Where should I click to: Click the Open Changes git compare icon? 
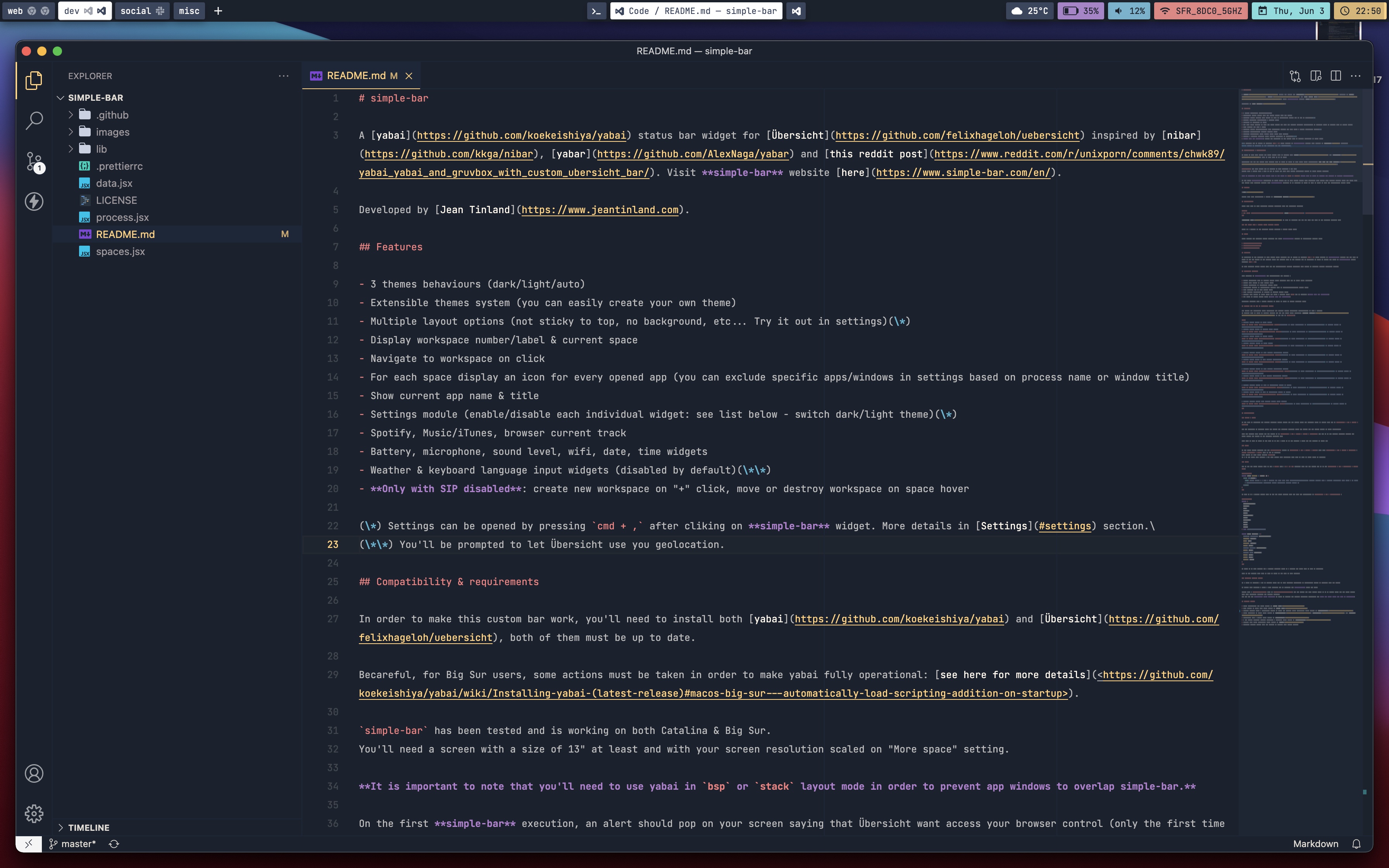click(1295, 76)
